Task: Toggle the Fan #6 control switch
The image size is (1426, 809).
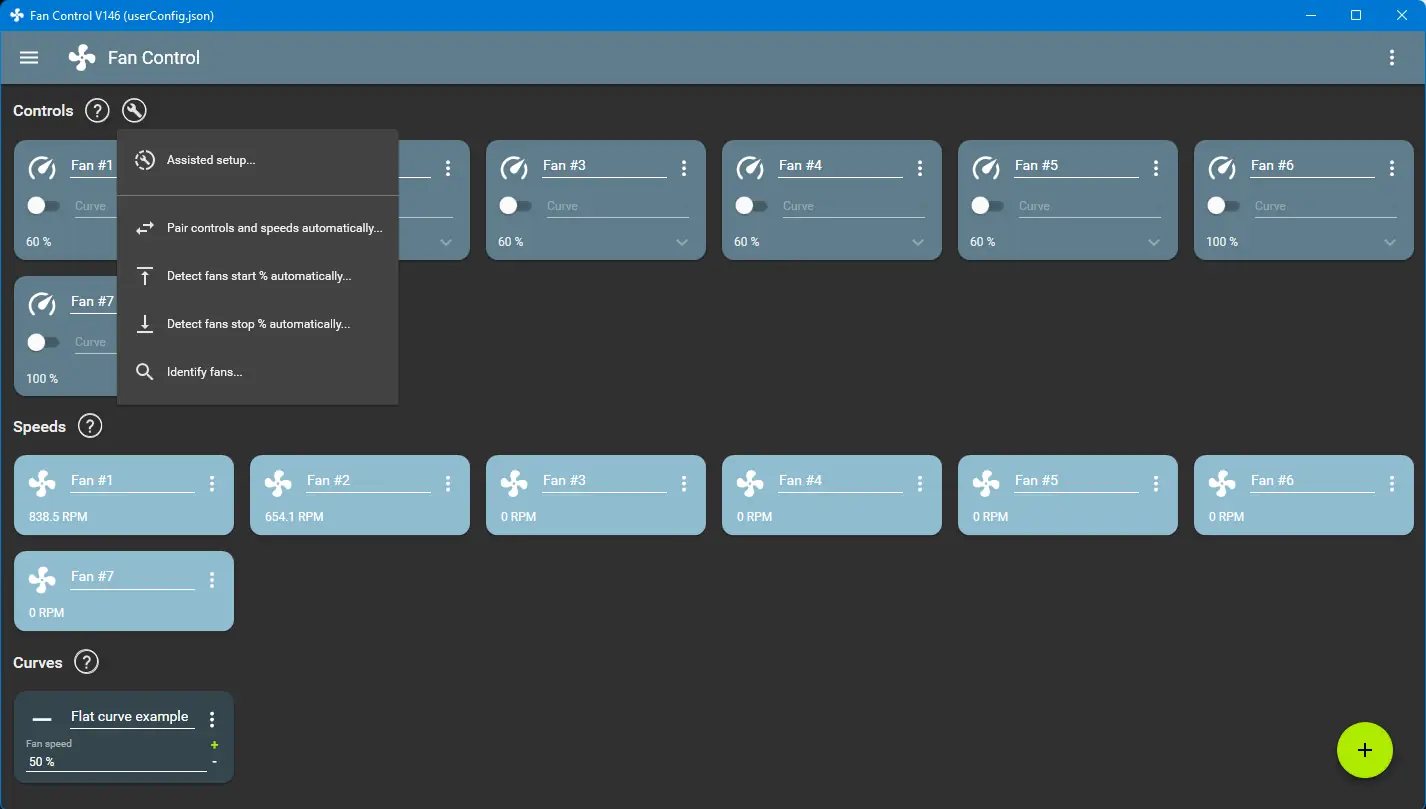Action: click(1223, 206)
